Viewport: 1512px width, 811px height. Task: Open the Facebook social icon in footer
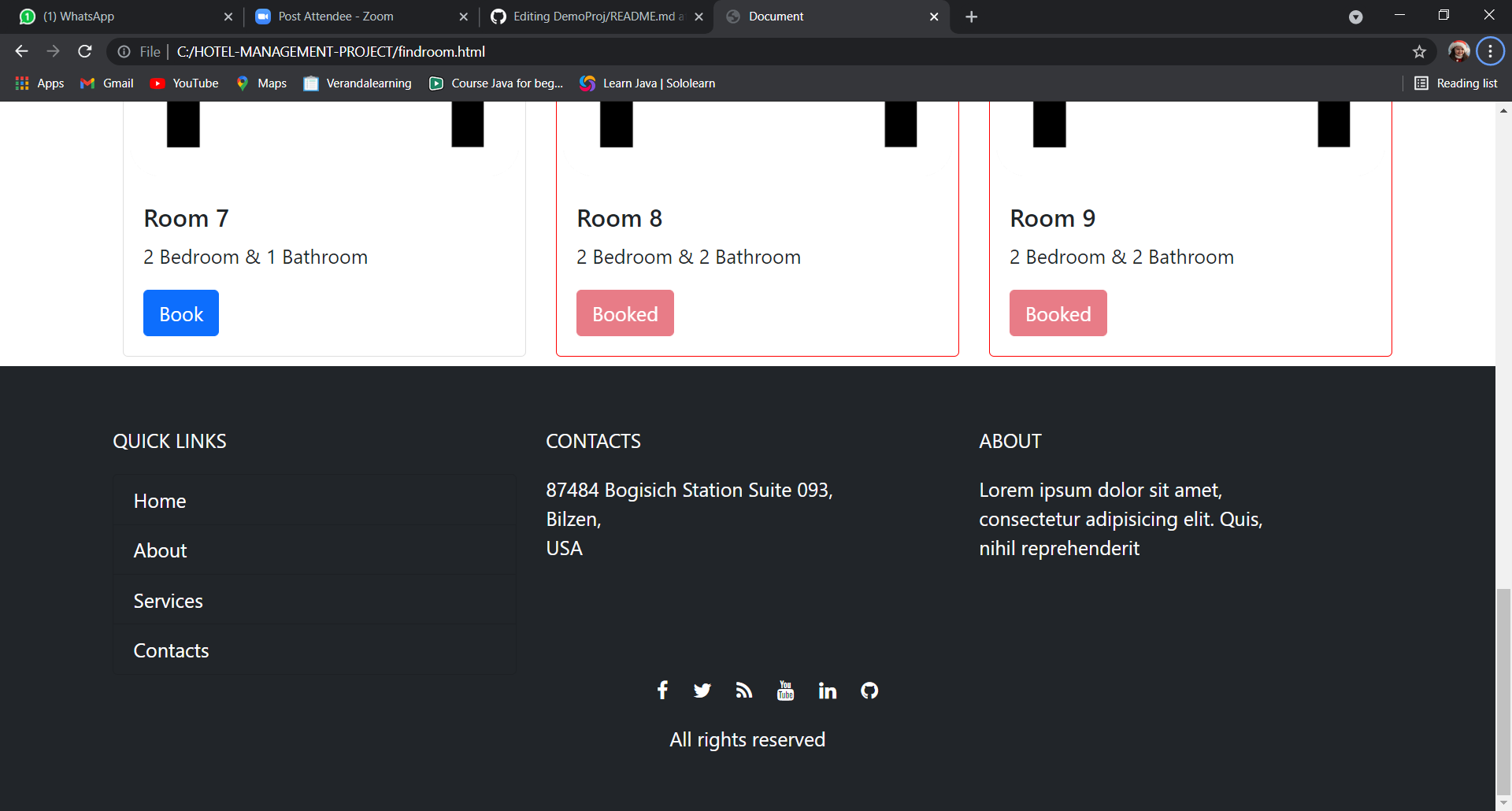pos(662,690)
